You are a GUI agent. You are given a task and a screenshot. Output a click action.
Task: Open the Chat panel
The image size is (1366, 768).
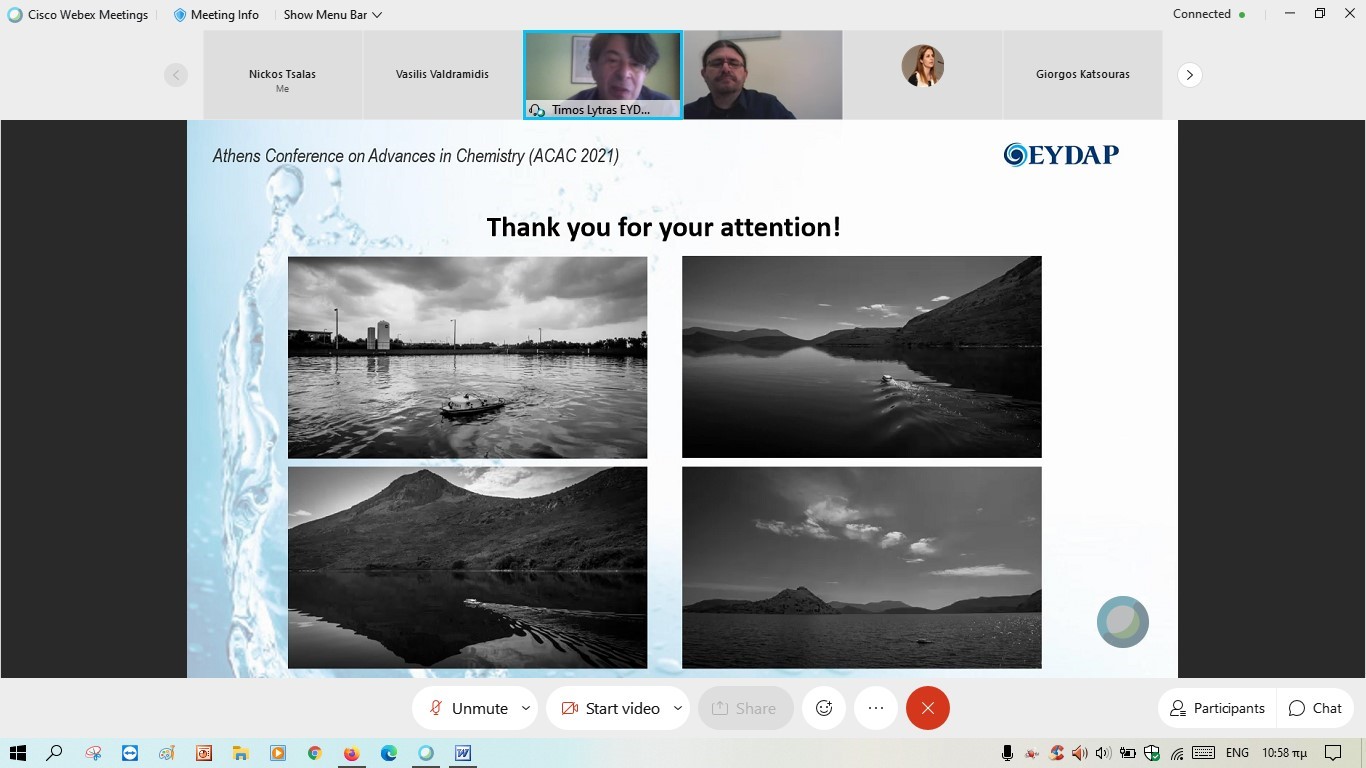click(1315, 708)
